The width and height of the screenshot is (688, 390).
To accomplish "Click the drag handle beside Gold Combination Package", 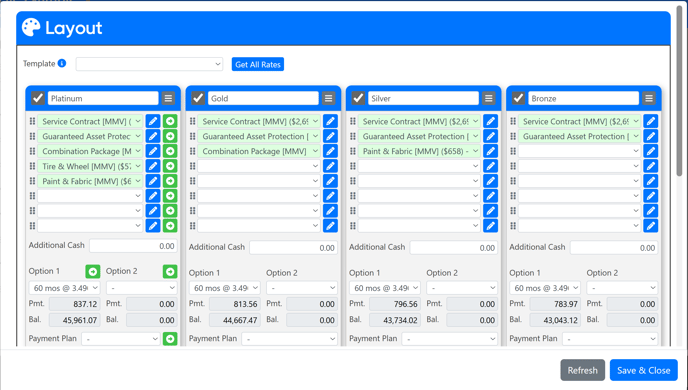I will tap(193, 151).
